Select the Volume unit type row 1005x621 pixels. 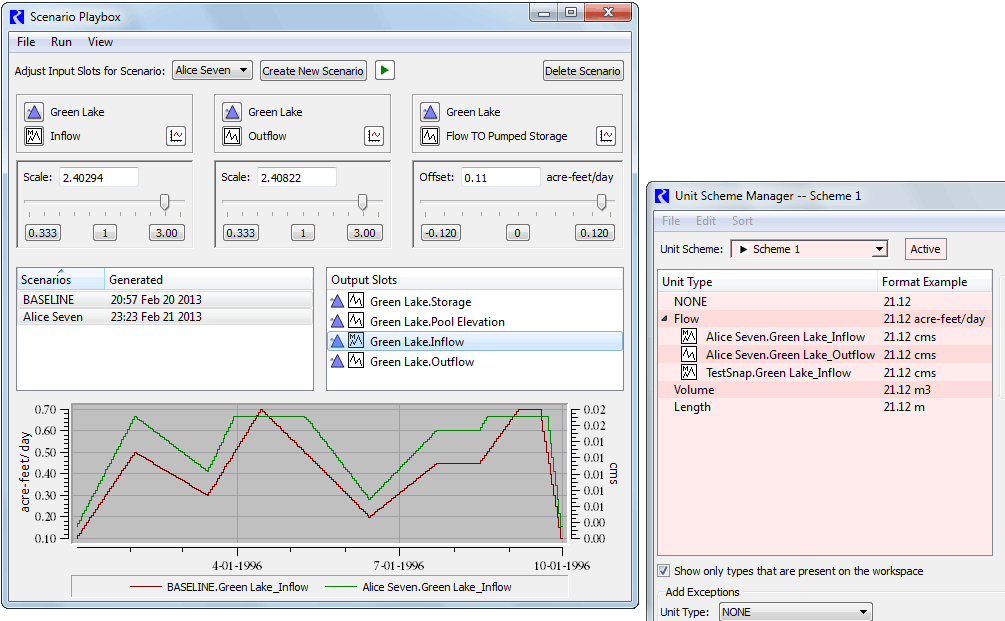pos(825,390)
